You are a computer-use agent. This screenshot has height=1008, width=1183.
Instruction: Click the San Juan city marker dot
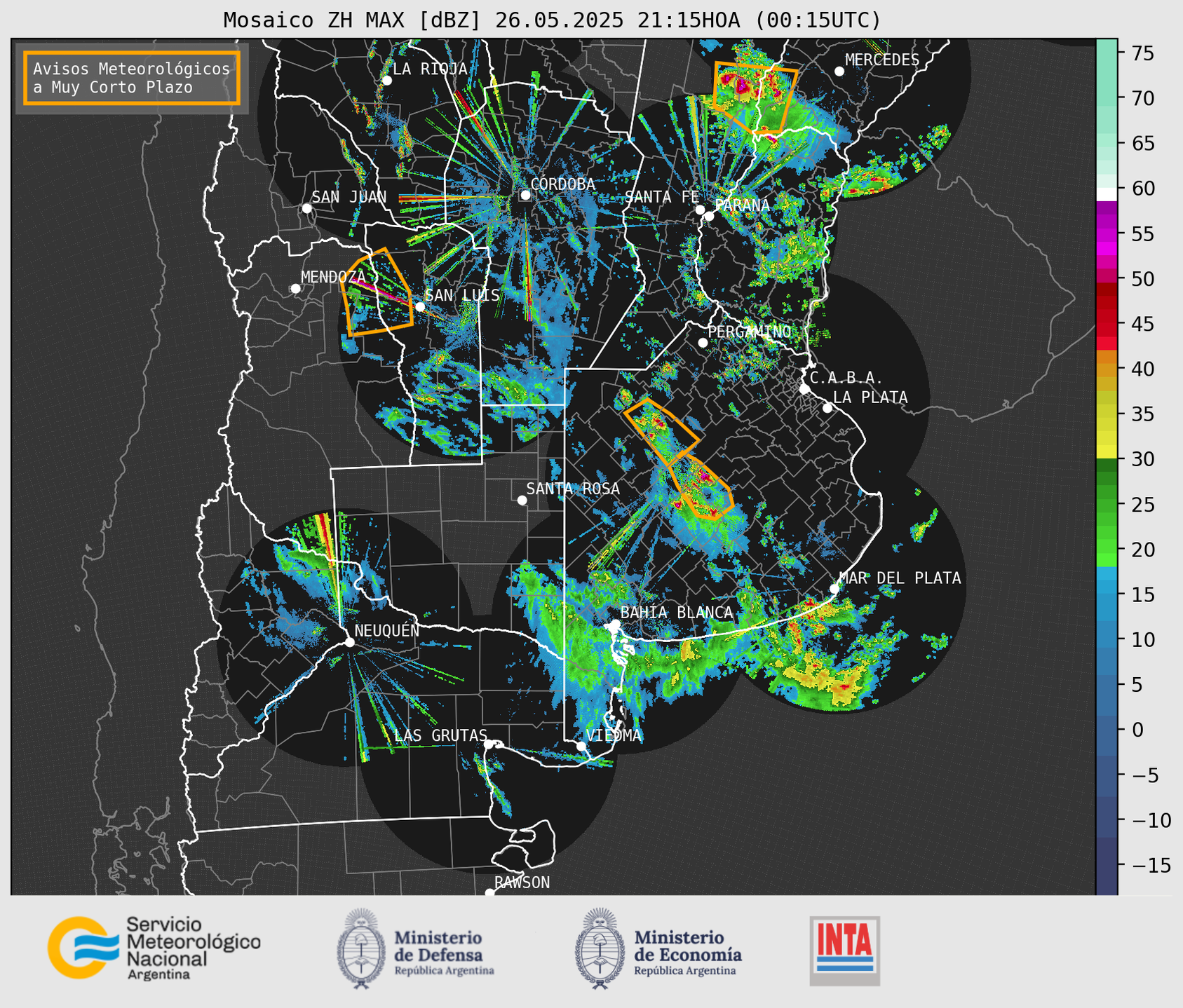[x=306, y=208]
